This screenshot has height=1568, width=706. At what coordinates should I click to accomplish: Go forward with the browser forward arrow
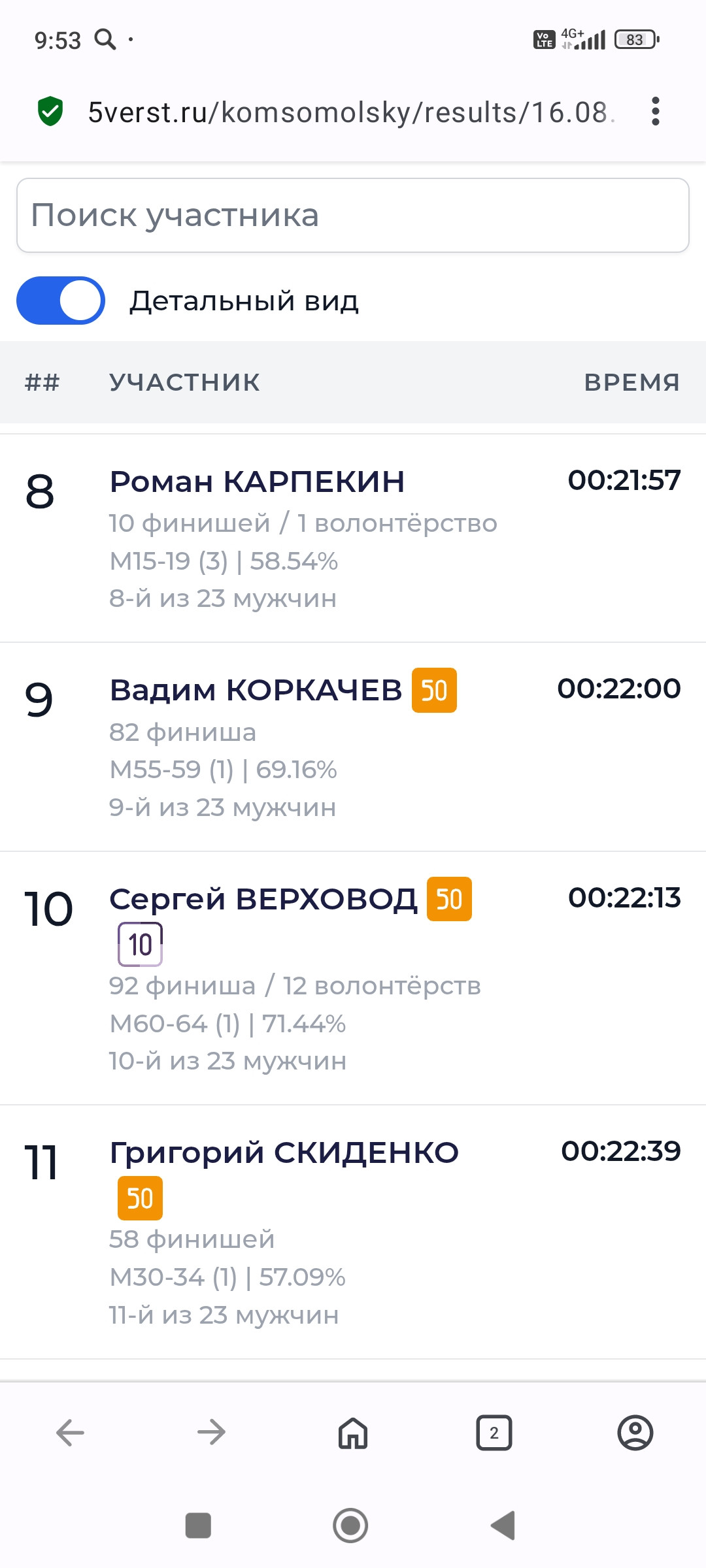tap(211, 1433)
